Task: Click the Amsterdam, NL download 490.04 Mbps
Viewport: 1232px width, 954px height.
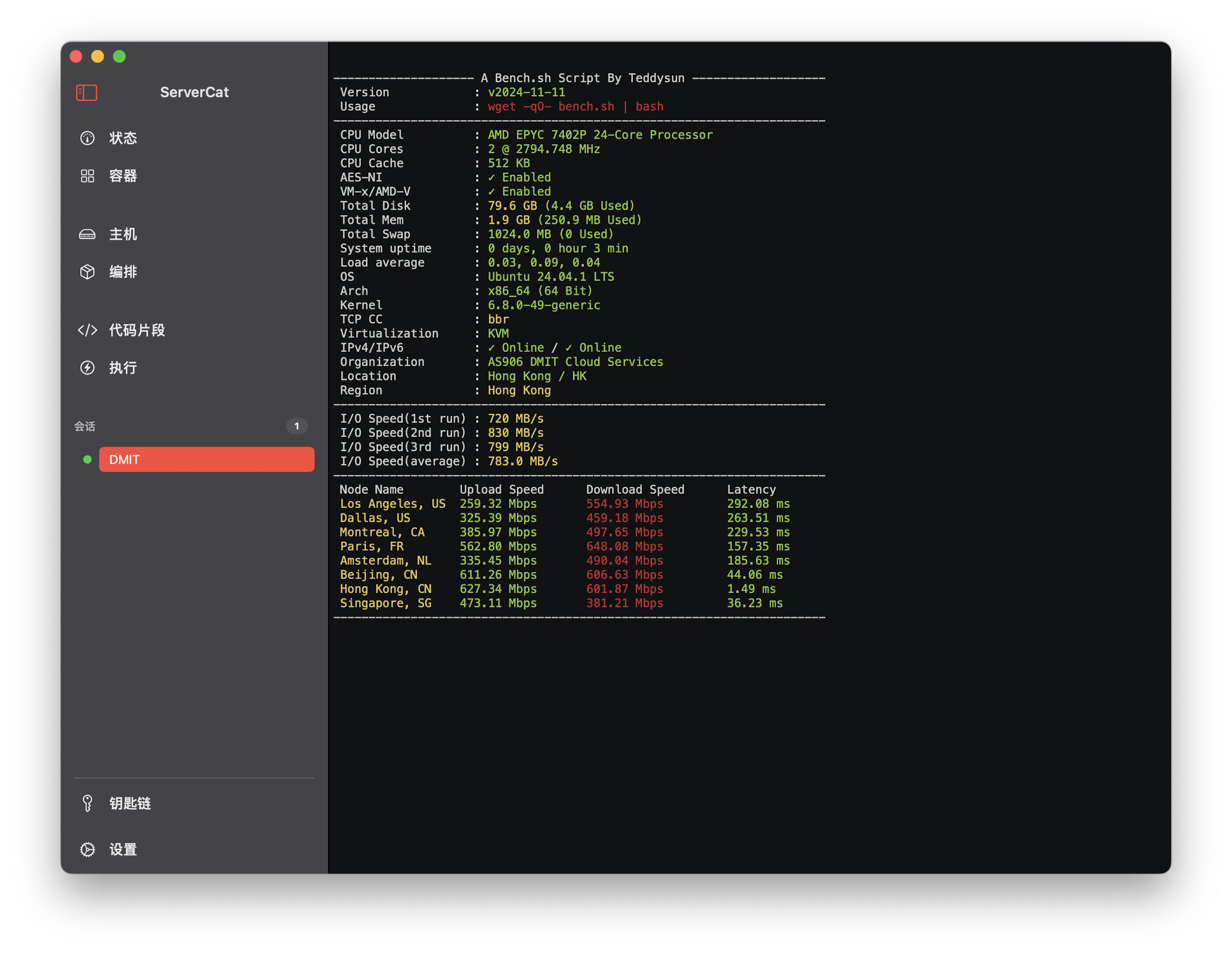Action: coord(625,560)
